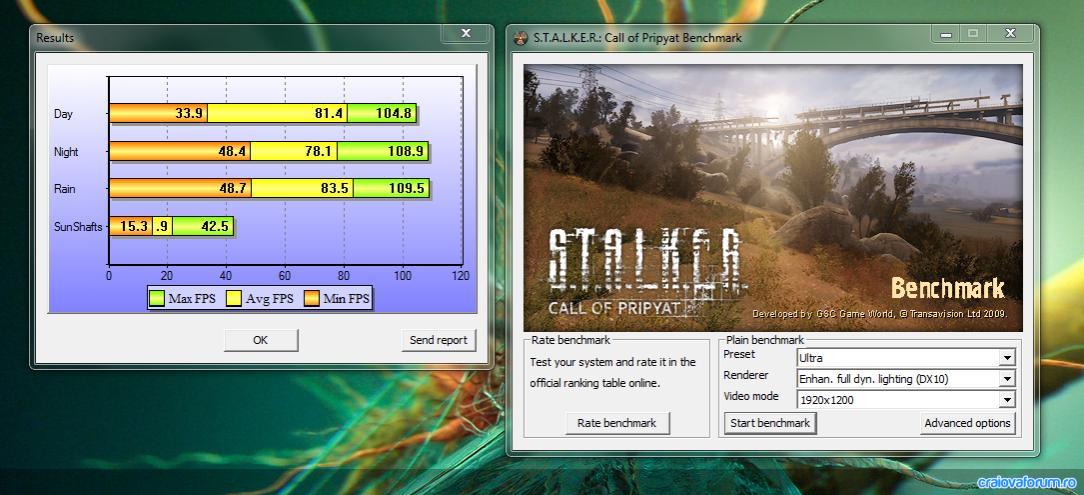The image size is (1084, 495).
Task: Click the 81.4 Avg FPS Day value
Action: (329, 113)
